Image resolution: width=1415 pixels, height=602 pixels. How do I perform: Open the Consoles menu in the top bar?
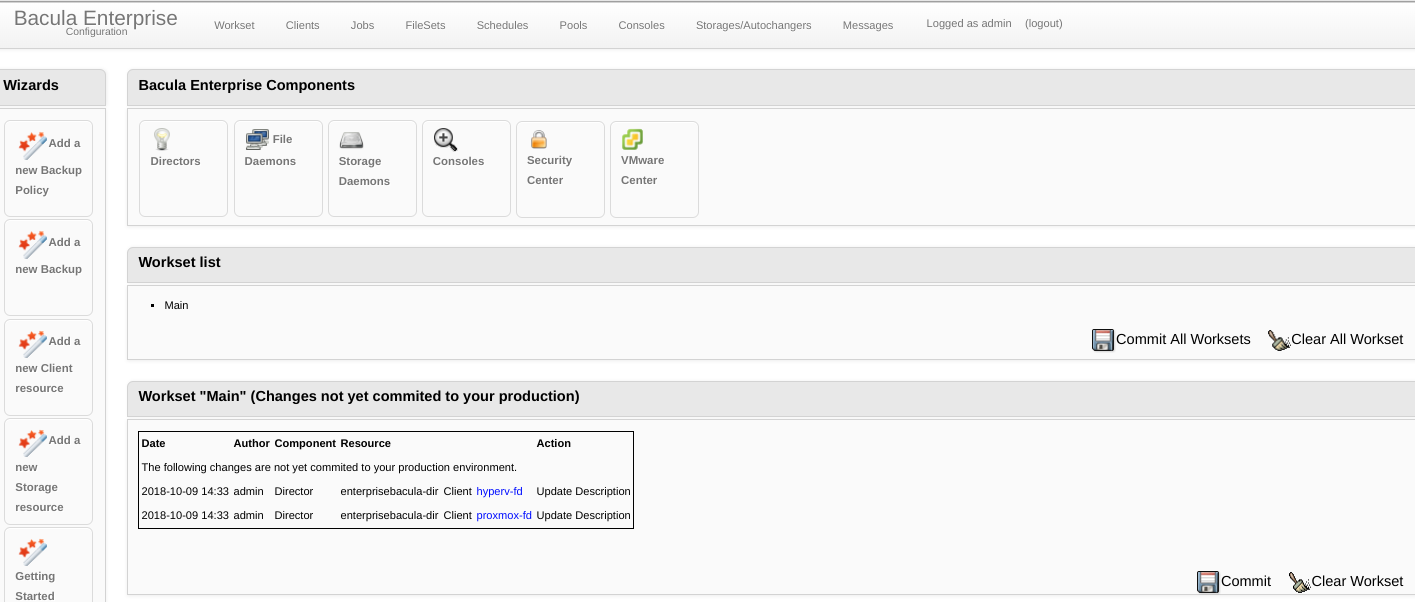click(641, 25)
